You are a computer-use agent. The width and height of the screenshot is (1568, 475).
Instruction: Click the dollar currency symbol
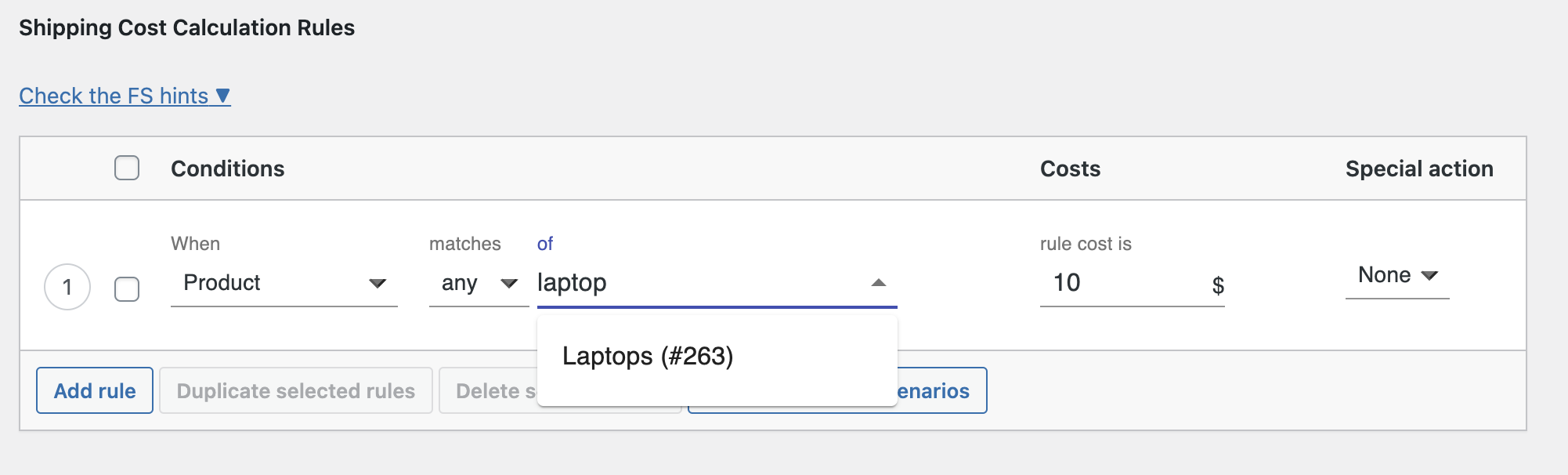point(1218,285)
